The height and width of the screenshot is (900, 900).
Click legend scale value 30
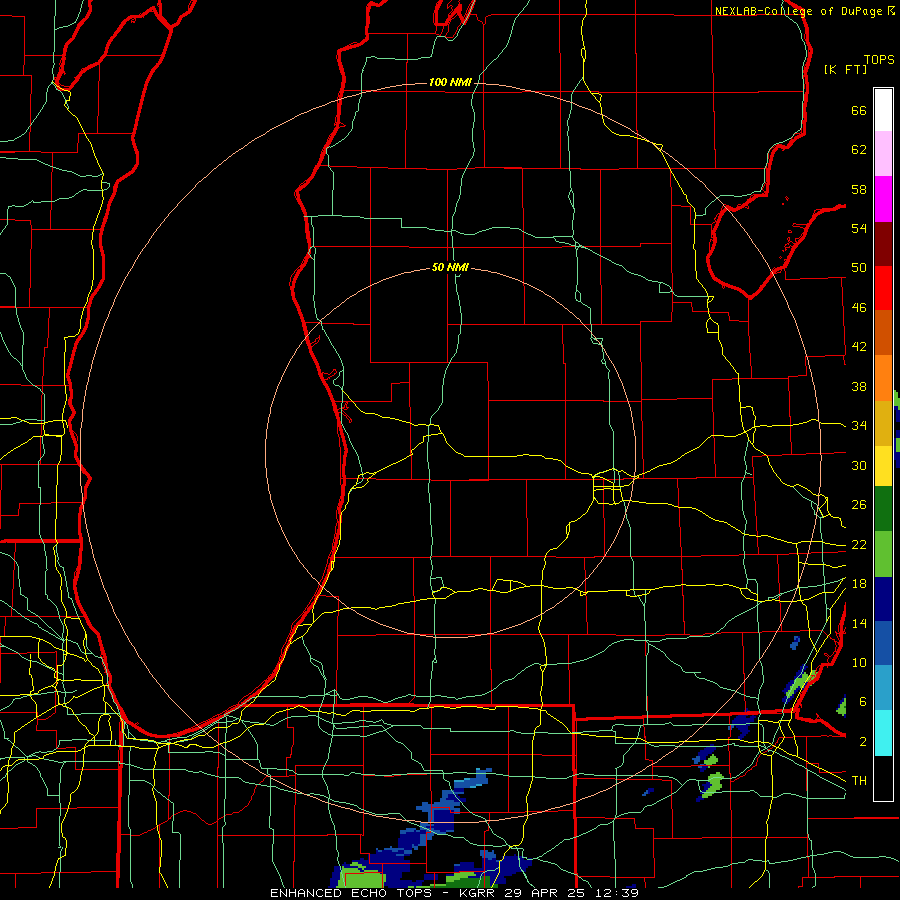click(x=859, y=465)
